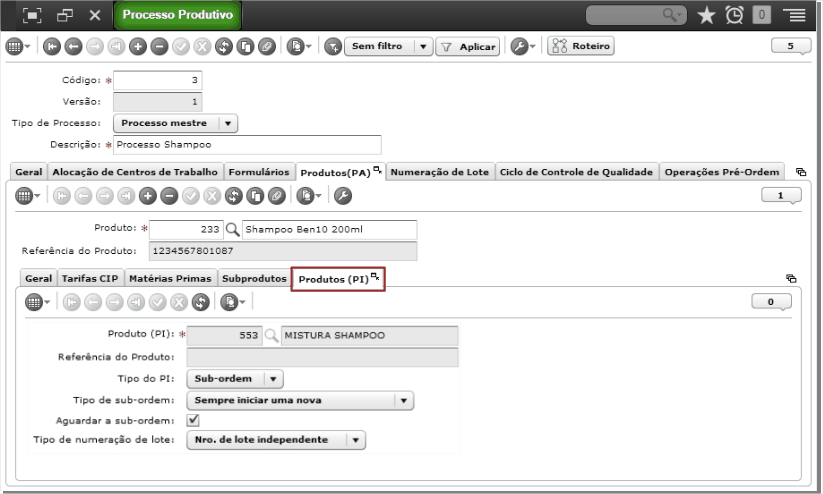Click wrench settings in Produtos(PA) toolbar
This screenshot has width=823, height=494.
point(343,196)
